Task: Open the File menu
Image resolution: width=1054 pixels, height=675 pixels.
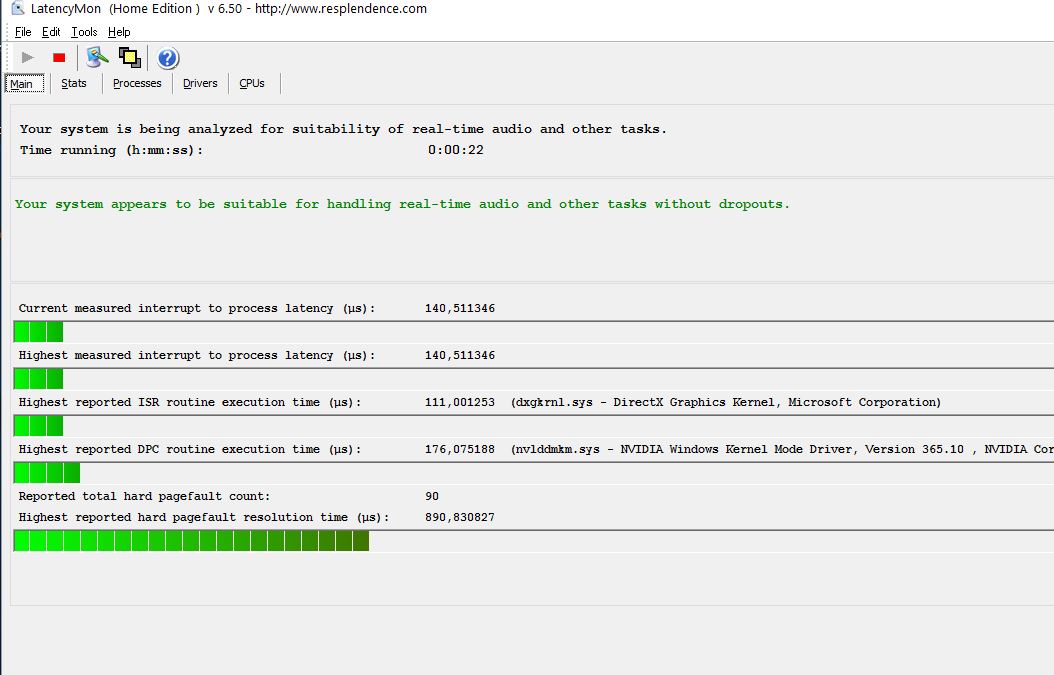Action: [23, 32]
